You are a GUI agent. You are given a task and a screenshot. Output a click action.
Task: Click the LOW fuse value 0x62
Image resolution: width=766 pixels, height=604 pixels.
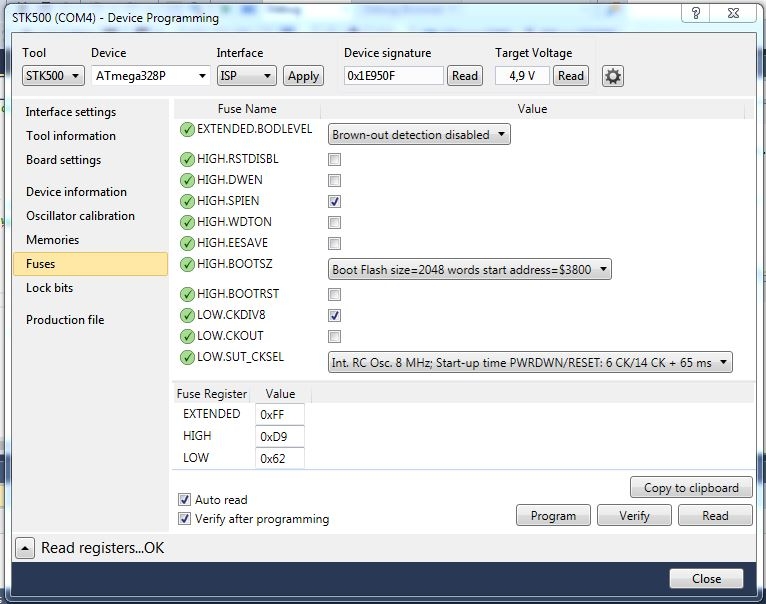(x=280, y=458)
